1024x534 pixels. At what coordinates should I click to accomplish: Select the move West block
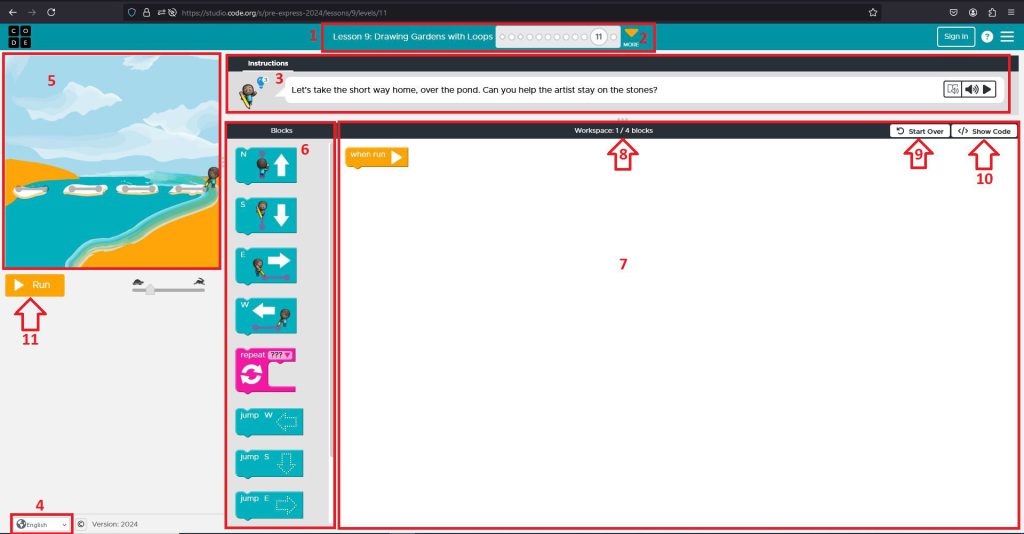click(x=265, y=317)
